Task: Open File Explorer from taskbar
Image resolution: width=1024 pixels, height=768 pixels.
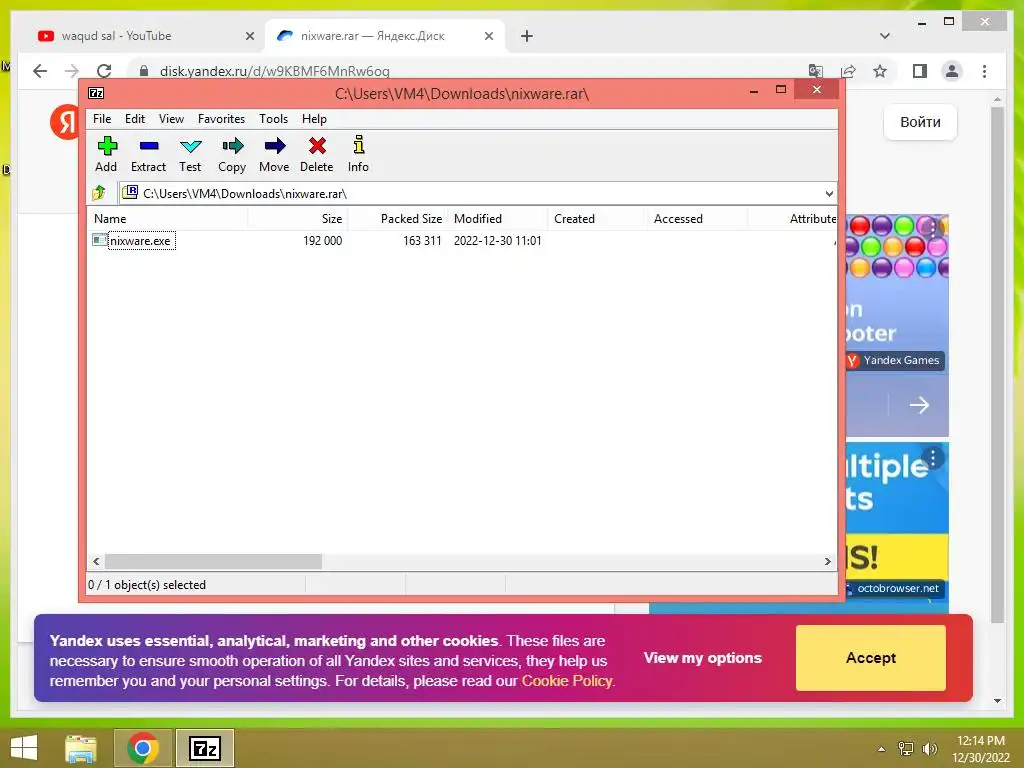Action: tap(81, 748)
